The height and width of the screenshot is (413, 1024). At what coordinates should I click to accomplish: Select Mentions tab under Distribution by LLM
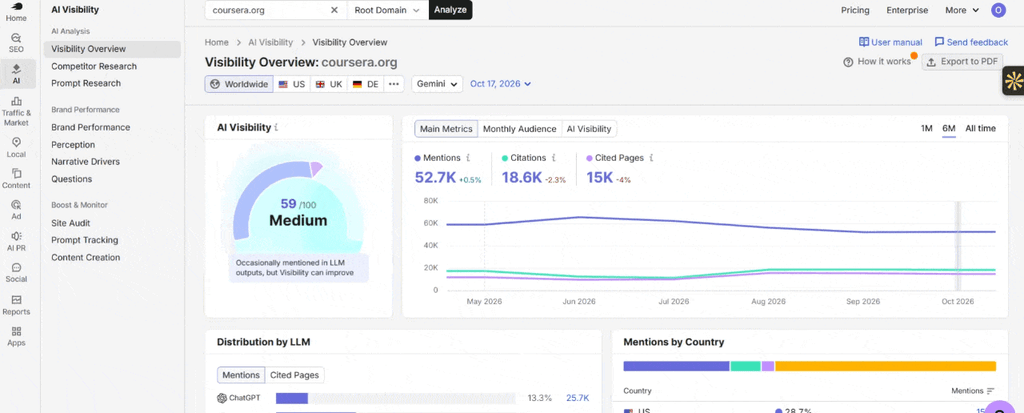pyautogui.click(x=241, y=375)
